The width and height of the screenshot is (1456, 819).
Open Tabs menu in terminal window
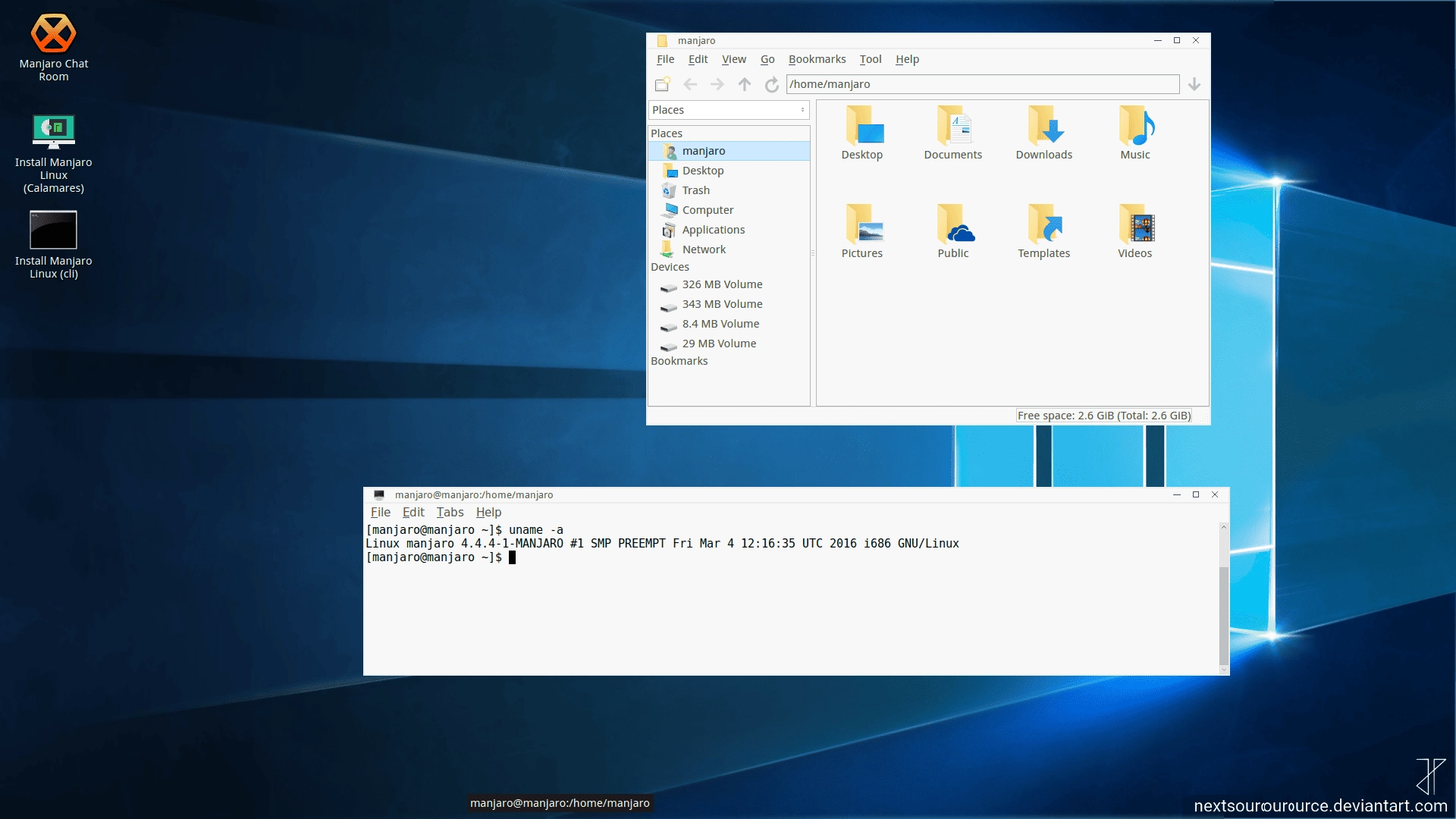[450, 513]
